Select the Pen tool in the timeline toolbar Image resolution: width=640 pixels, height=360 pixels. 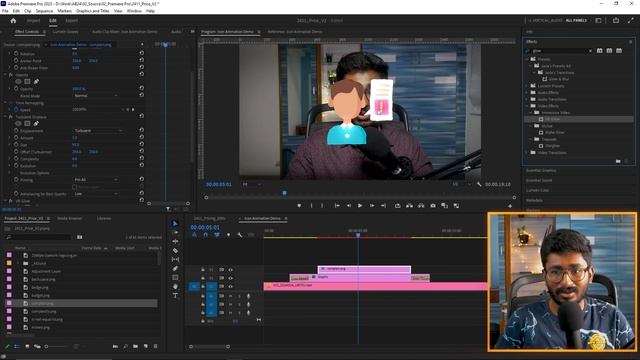tap(175, 269)
